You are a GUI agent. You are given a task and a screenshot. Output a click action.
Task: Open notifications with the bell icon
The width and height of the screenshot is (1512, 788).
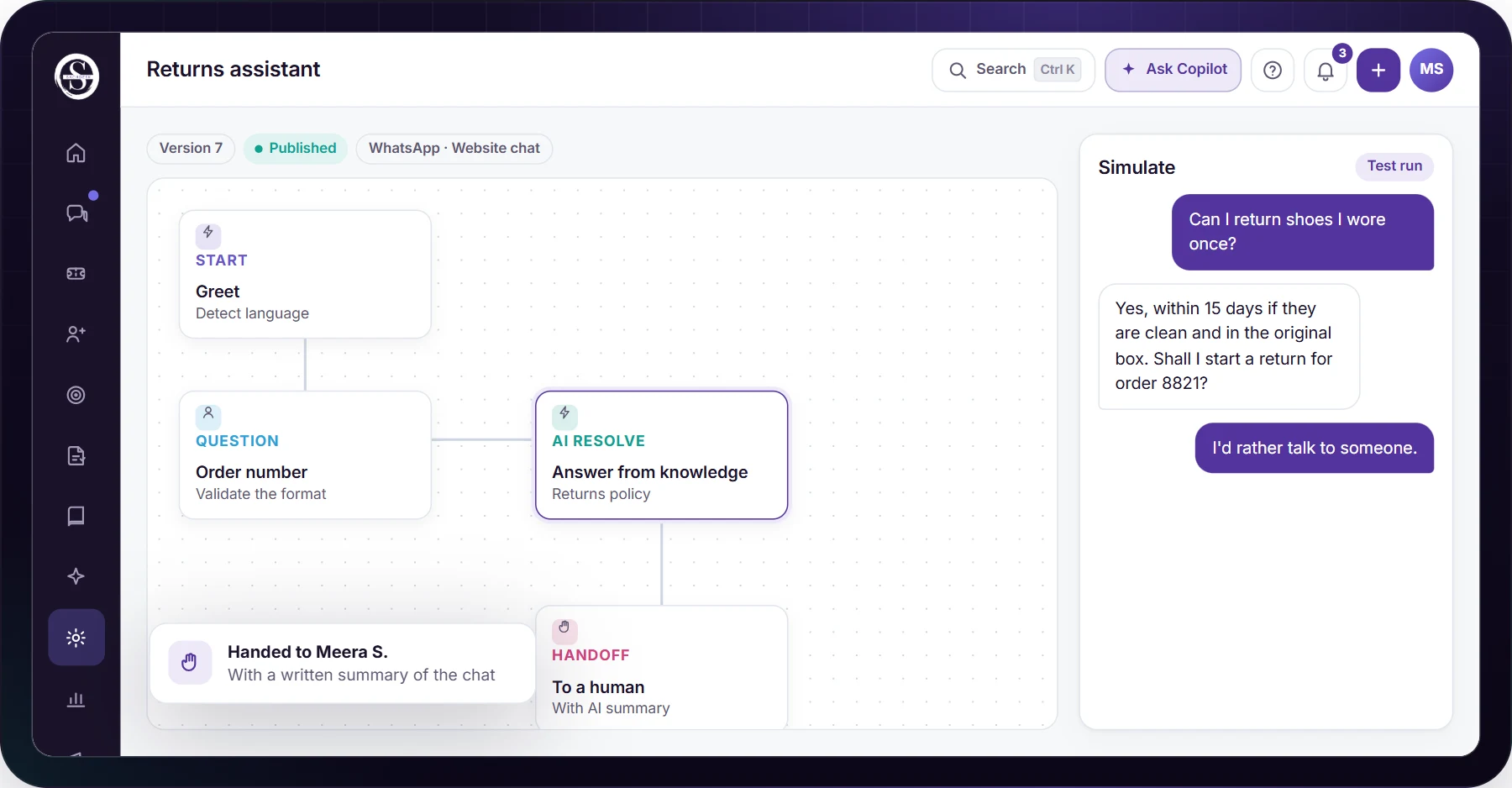click(x=1326, y=71)
